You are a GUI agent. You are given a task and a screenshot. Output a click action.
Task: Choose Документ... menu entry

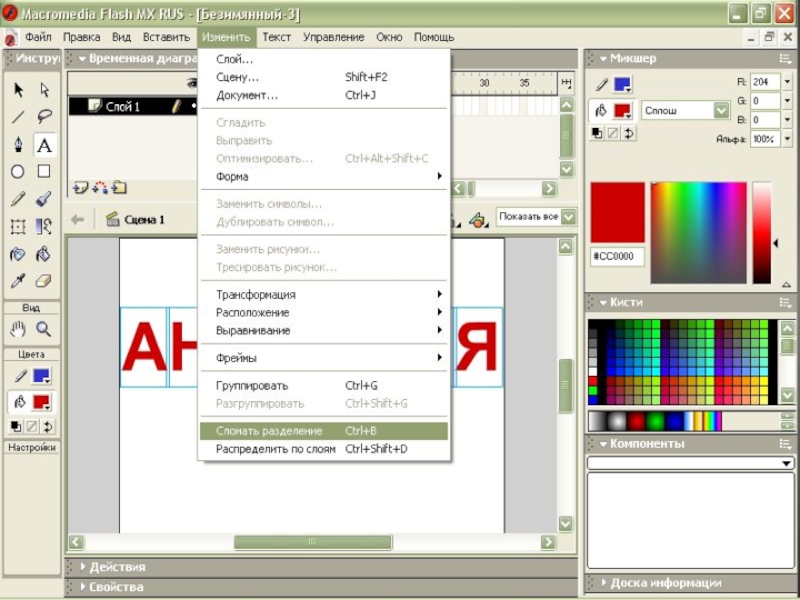point(324,95)
